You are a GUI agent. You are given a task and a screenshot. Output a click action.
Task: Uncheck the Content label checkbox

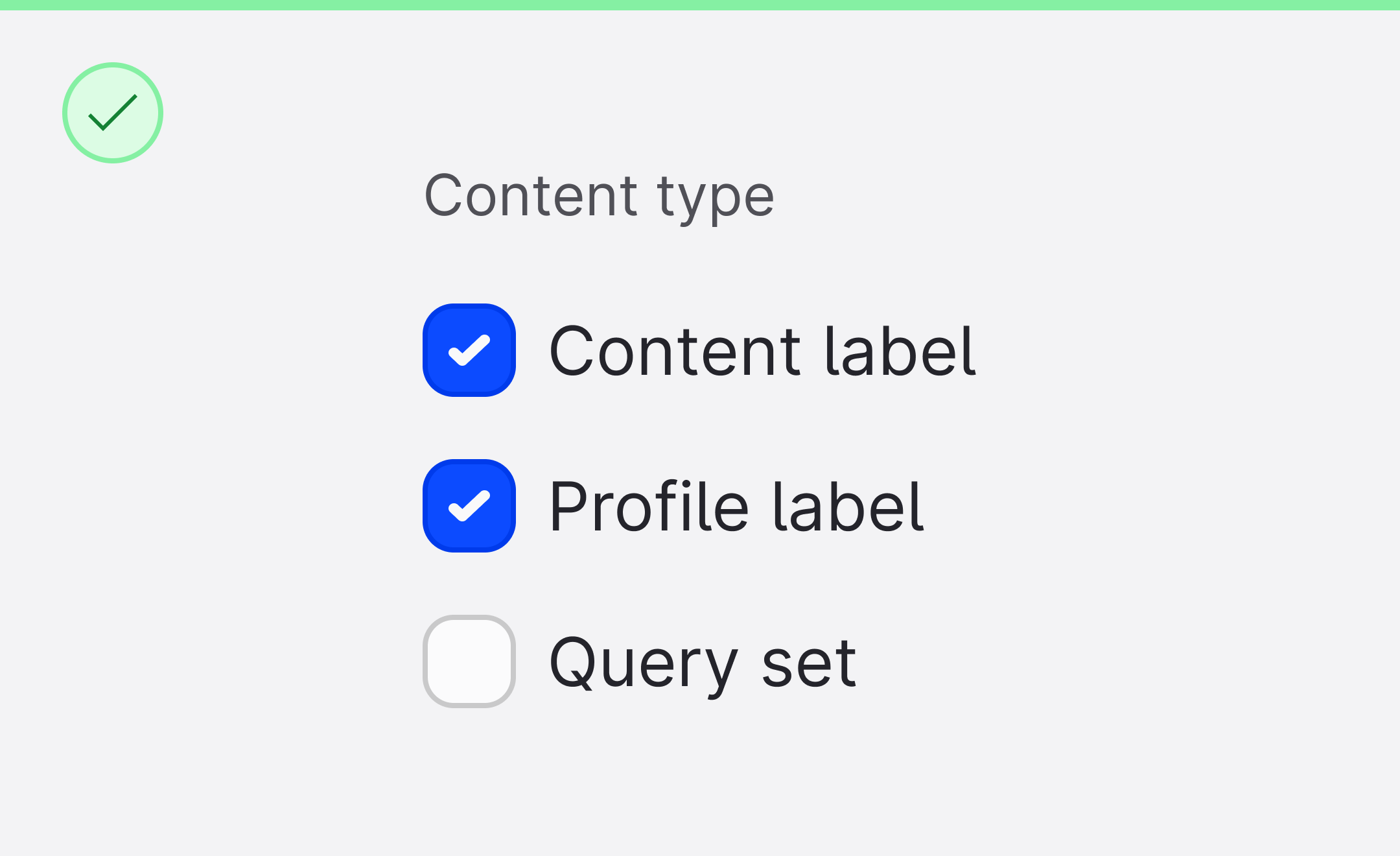tap(469, 350)
